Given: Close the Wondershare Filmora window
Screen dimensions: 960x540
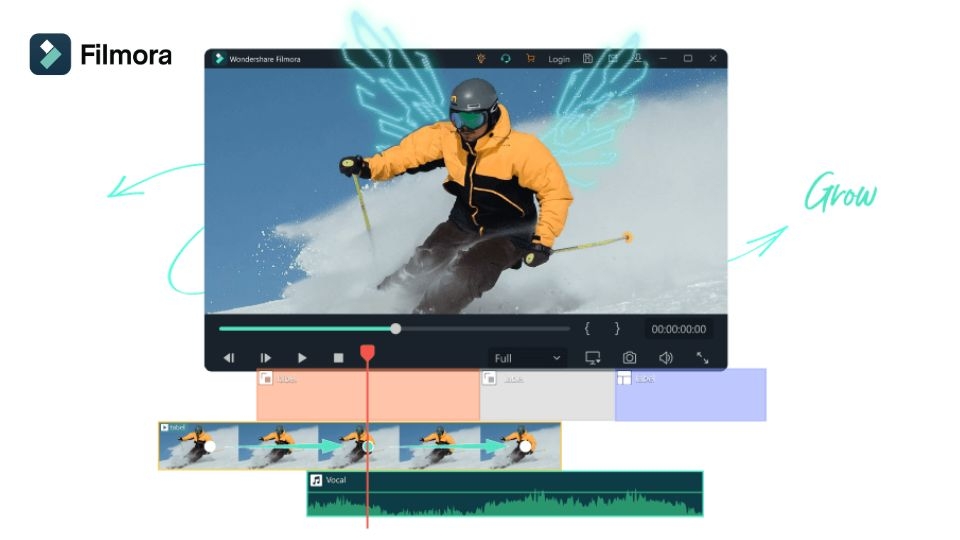Looking at the screenshot, I should [713, 59].
